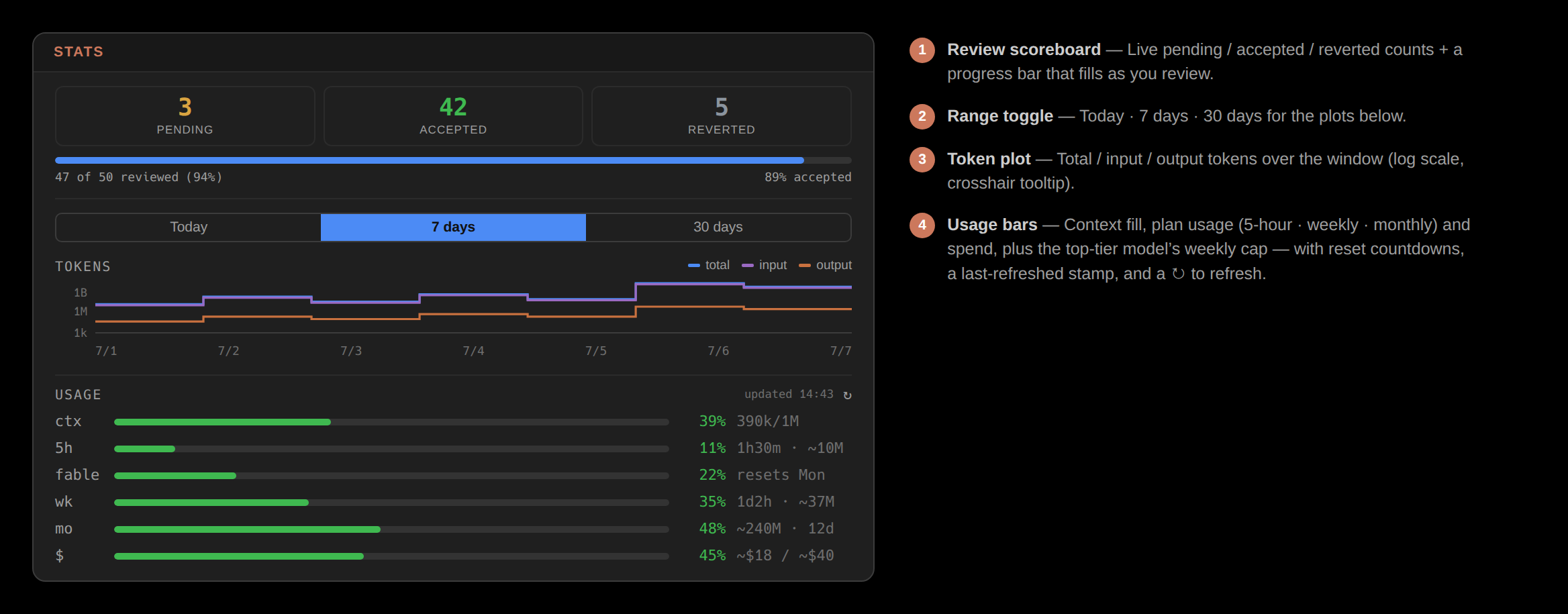Click the ctx context usage bar
The height and width of the screenshot is (614, 1568).
point(391,422)
